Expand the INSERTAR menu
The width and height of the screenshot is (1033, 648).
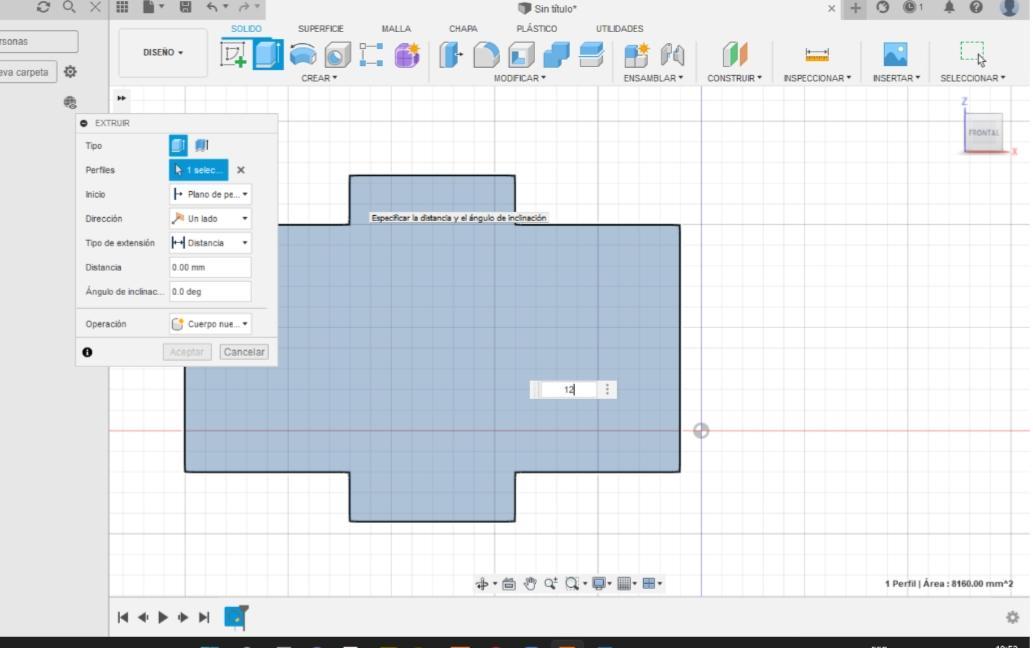point(896,78)
